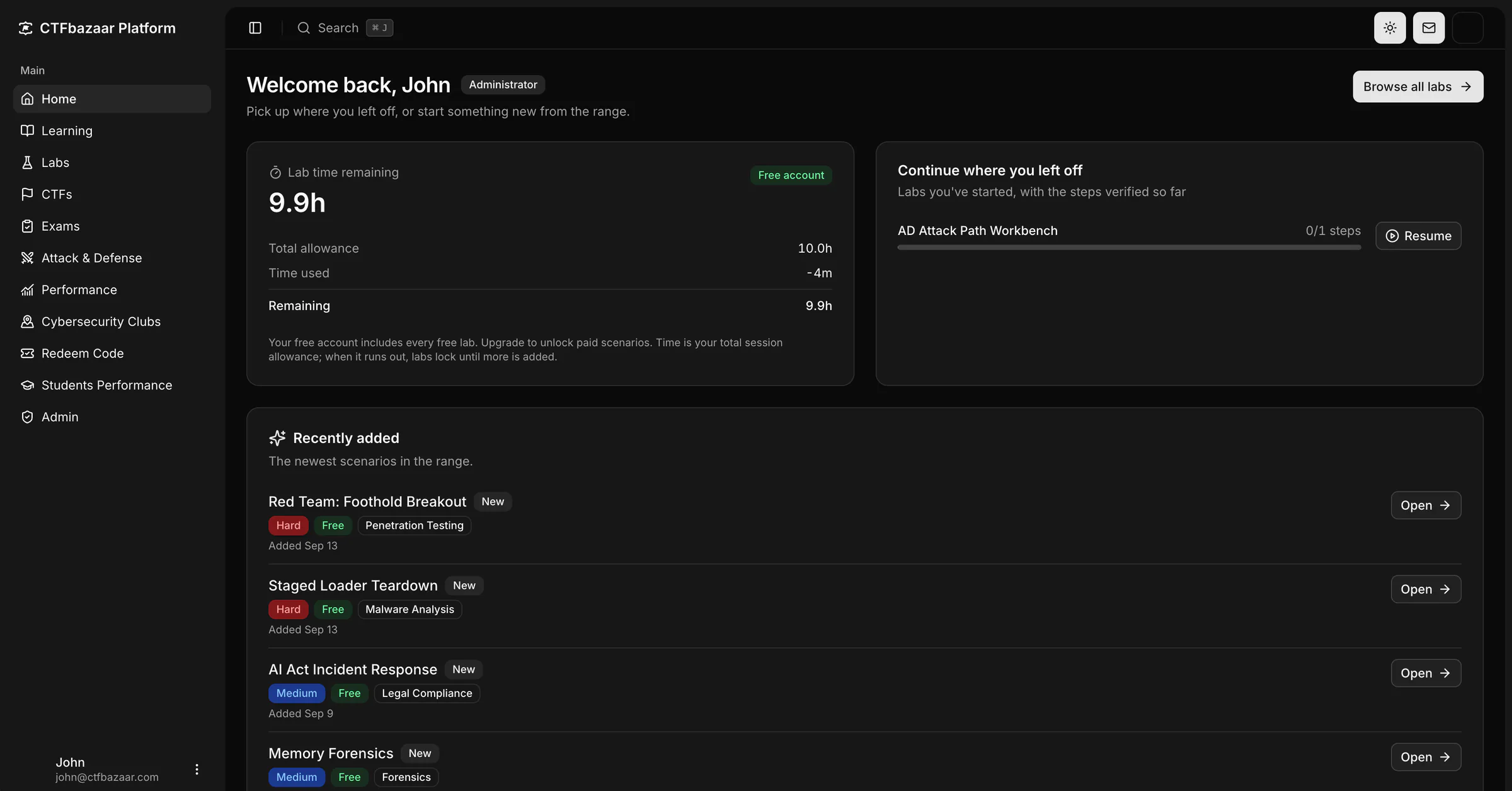Open the Memory Forensics lab

(x=1426, y=757)
